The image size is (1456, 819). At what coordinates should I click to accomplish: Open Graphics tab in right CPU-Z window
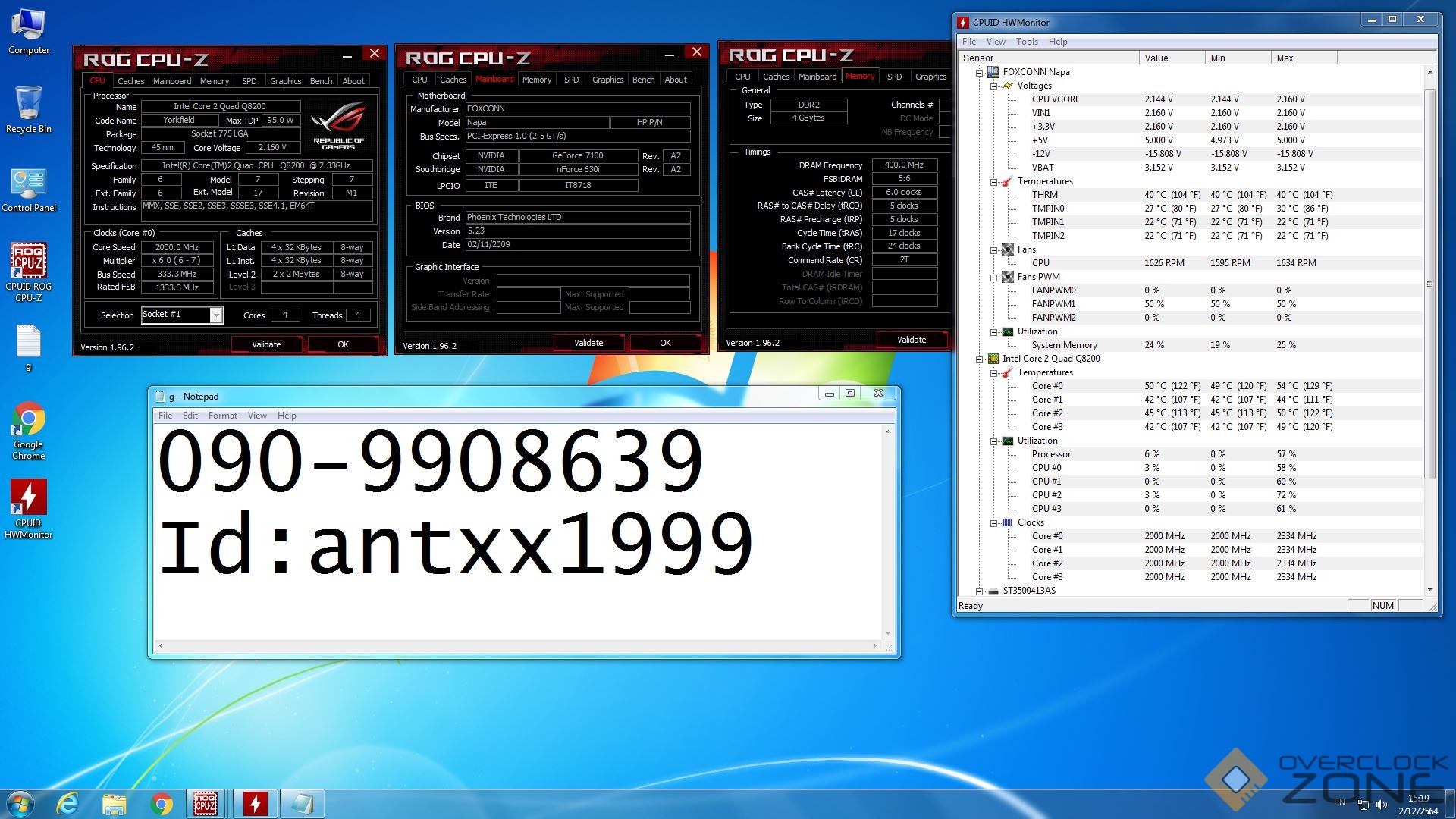click(930, 77)
